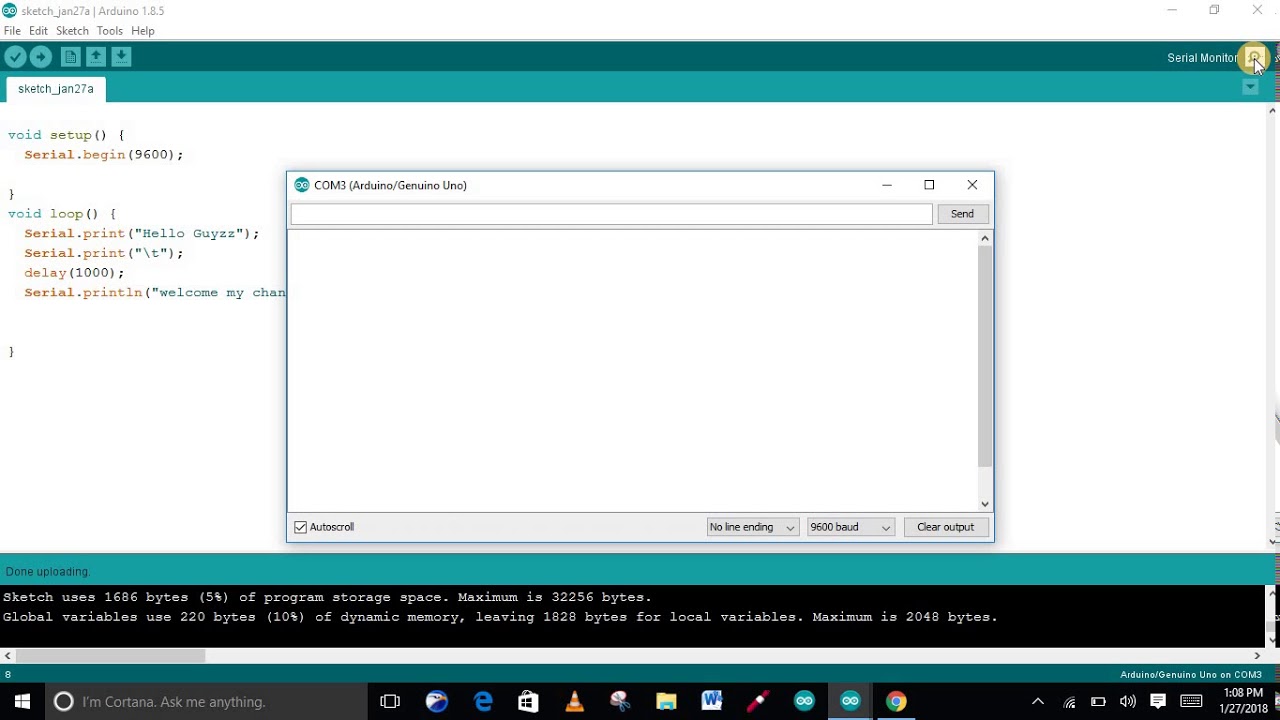Screen dimensions: 1280x720
Task: Open the Edit menu
Action: (38, 31)
